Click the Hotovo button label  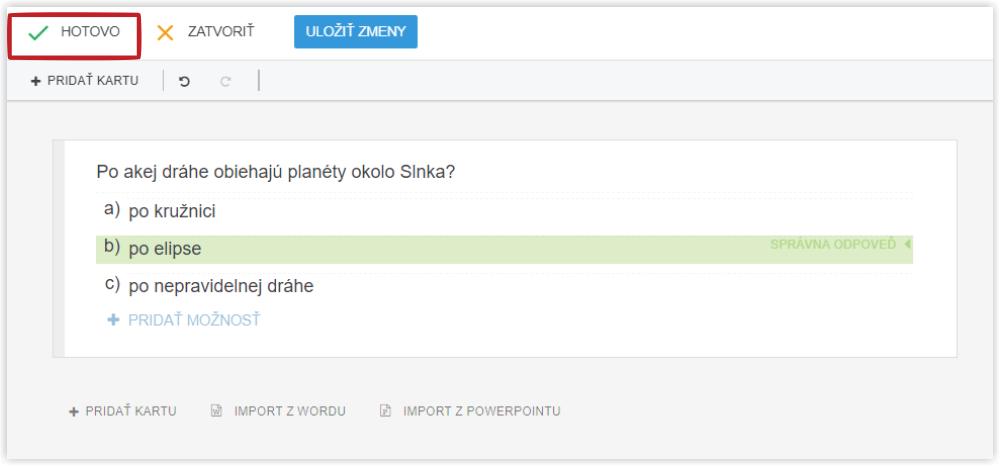point(90,32)
